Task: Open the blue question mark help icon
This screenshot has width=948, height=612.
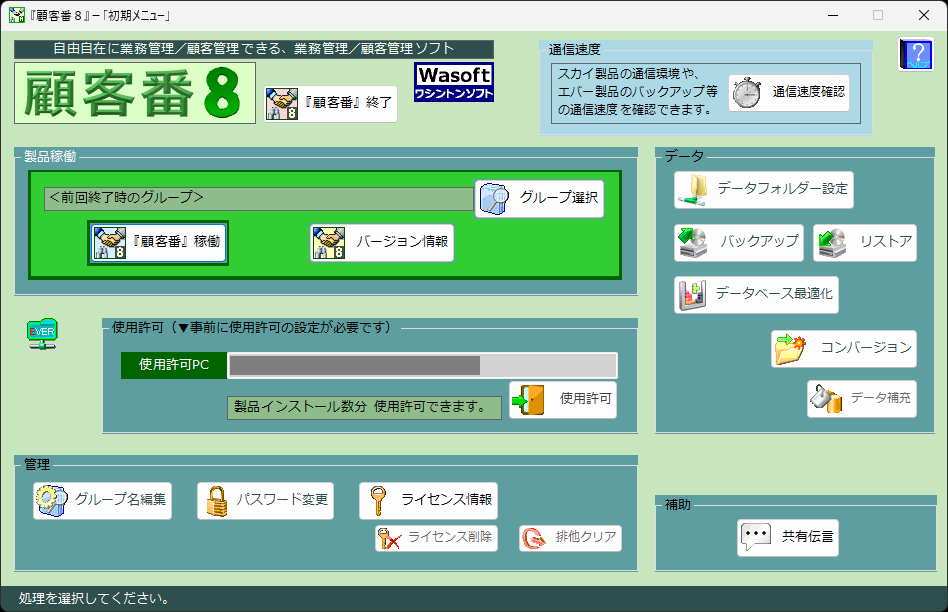Action: pyautogui.click(x=915, y=54)
